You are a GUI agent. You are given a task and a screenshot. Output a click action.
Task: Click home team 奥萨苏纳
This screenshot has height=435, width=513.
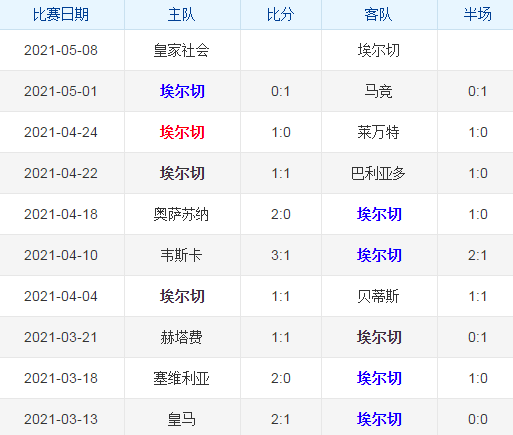181,214
